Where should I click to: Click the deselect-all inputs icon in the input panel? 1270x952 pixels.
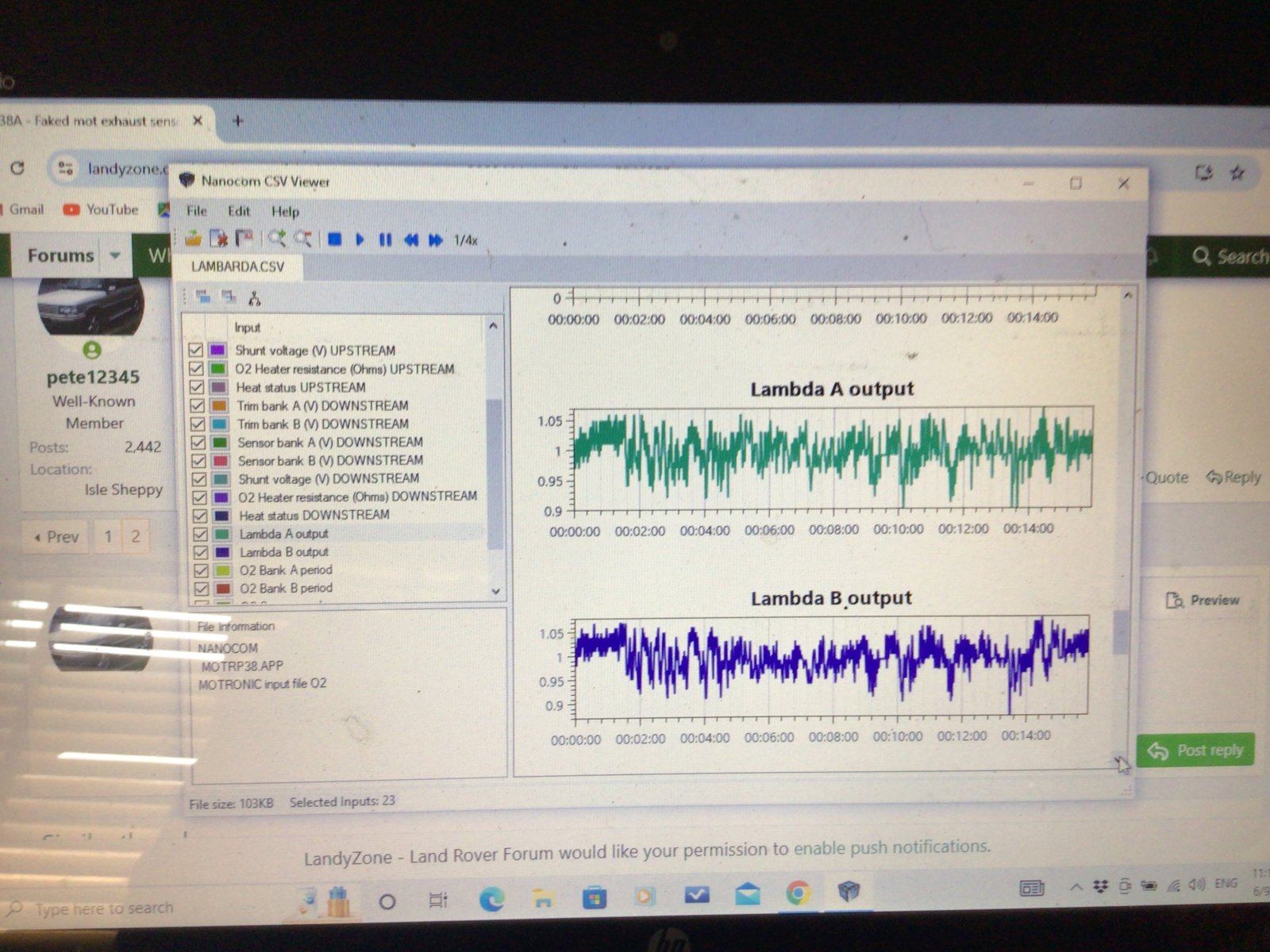tap(229, 297)
